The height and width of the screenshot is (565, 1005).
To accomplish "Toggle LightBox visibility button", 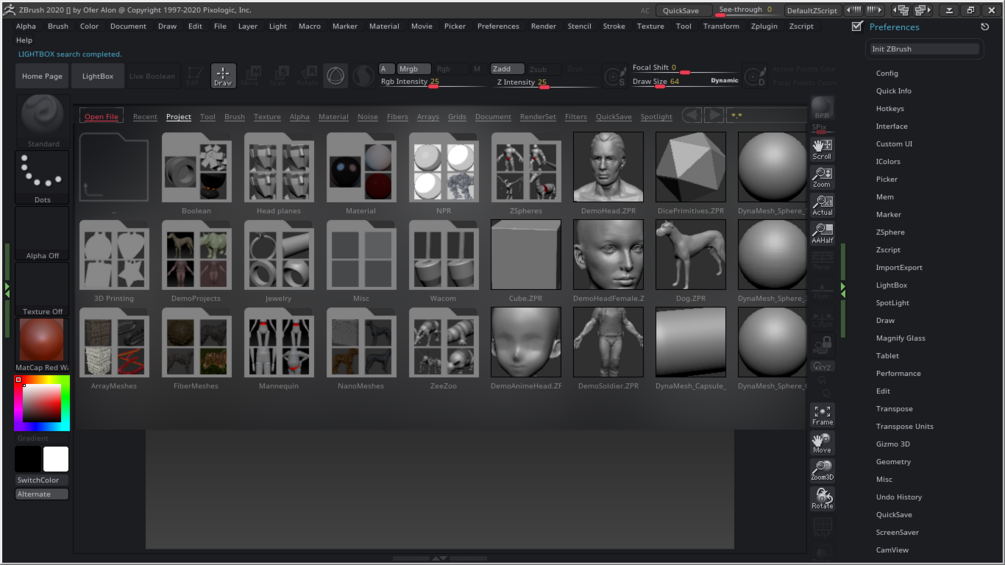I will (97, 76).
